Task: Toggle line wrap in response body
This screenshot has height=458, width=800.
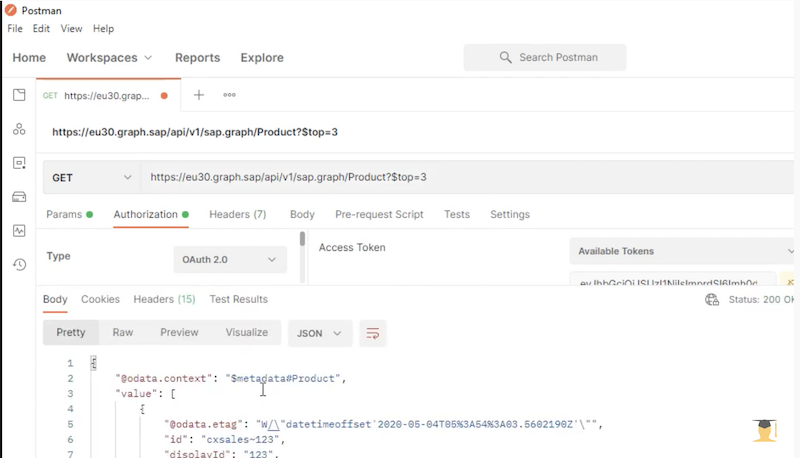Action: point(373,333)
